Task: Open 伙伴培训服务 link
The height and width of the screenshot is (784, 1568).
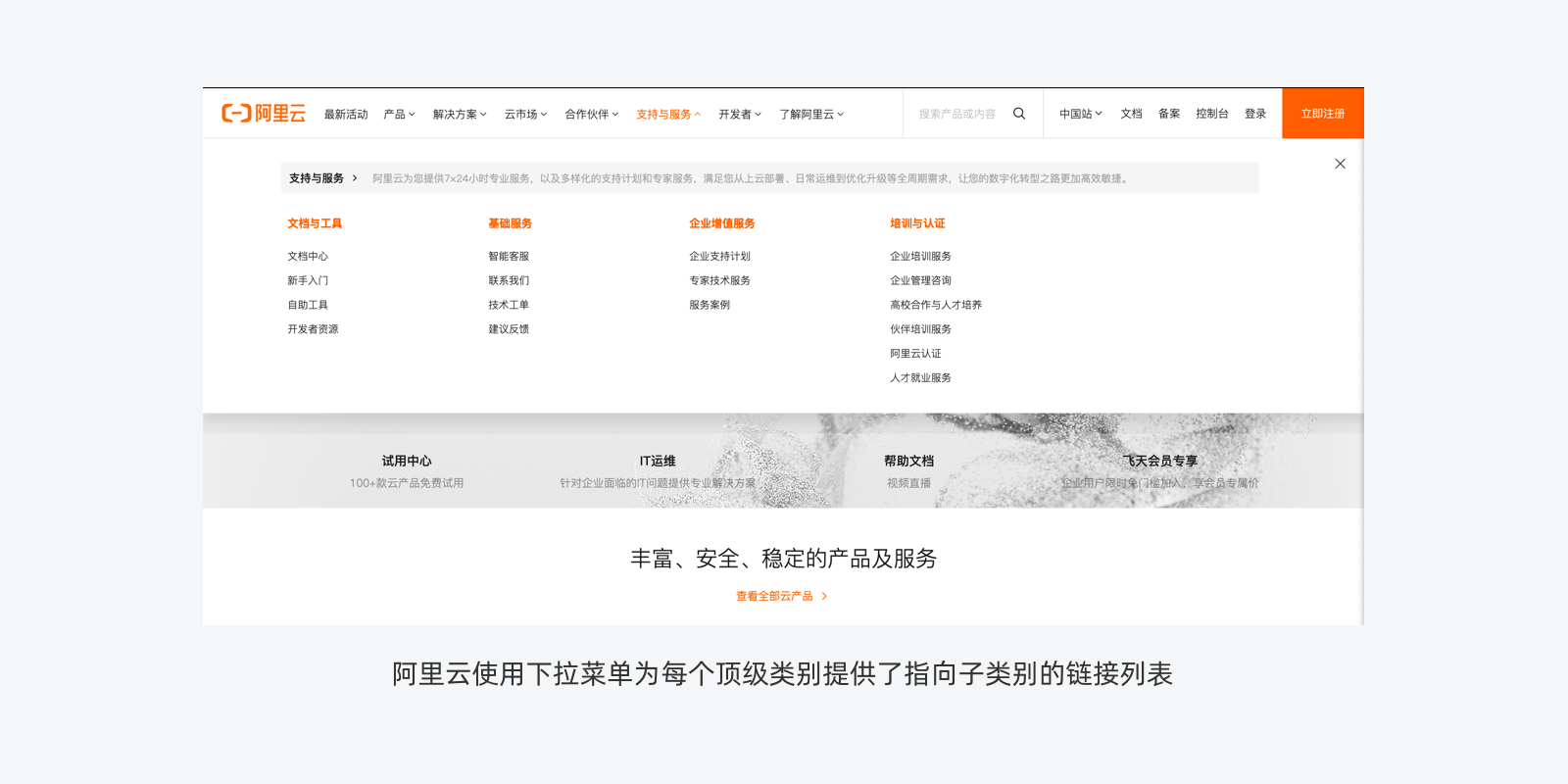Action: coord(920,329)
